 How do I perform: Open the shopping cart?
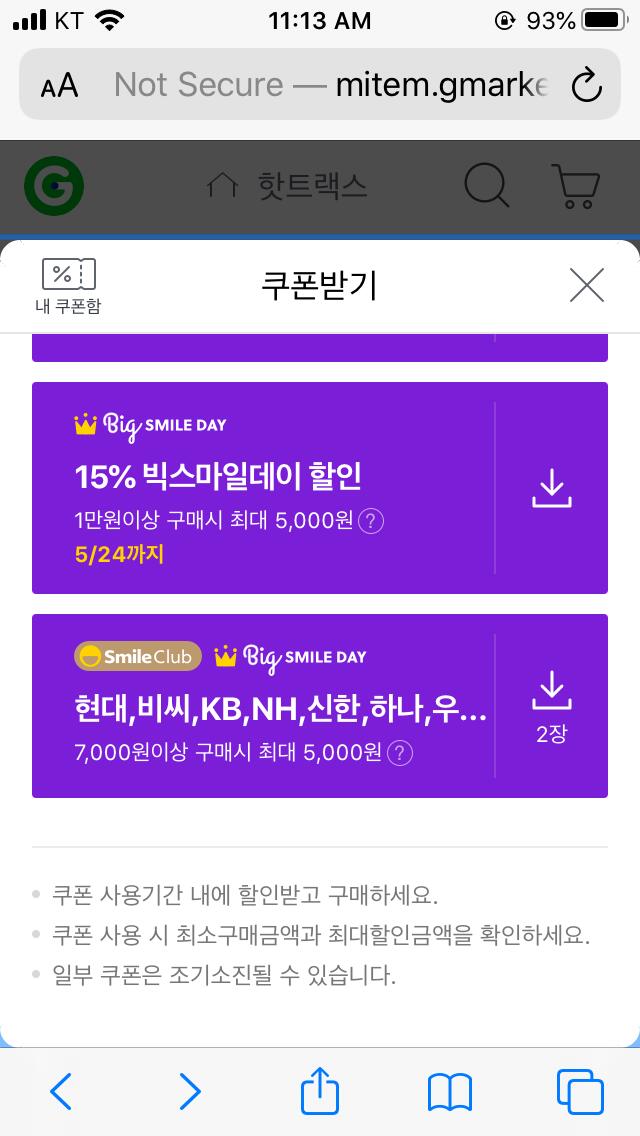coord(576,186)
